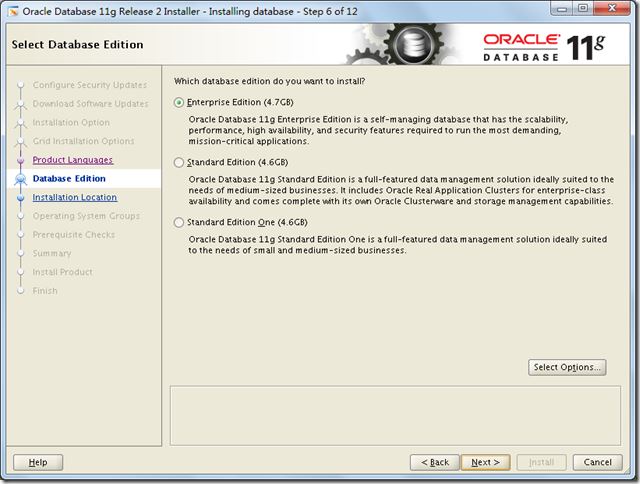This screenshot has height=484, width=640.
Task: Select the Database Edition step in sidebar
Action: (69, 179)
